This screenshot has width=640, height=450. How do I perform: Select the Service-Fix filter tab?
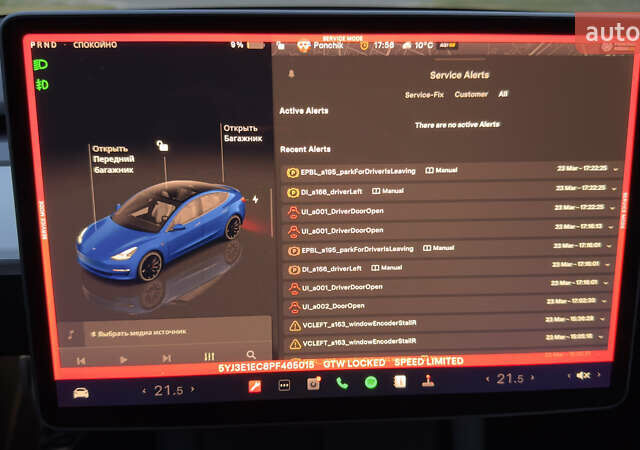click(x=424, y=95)
